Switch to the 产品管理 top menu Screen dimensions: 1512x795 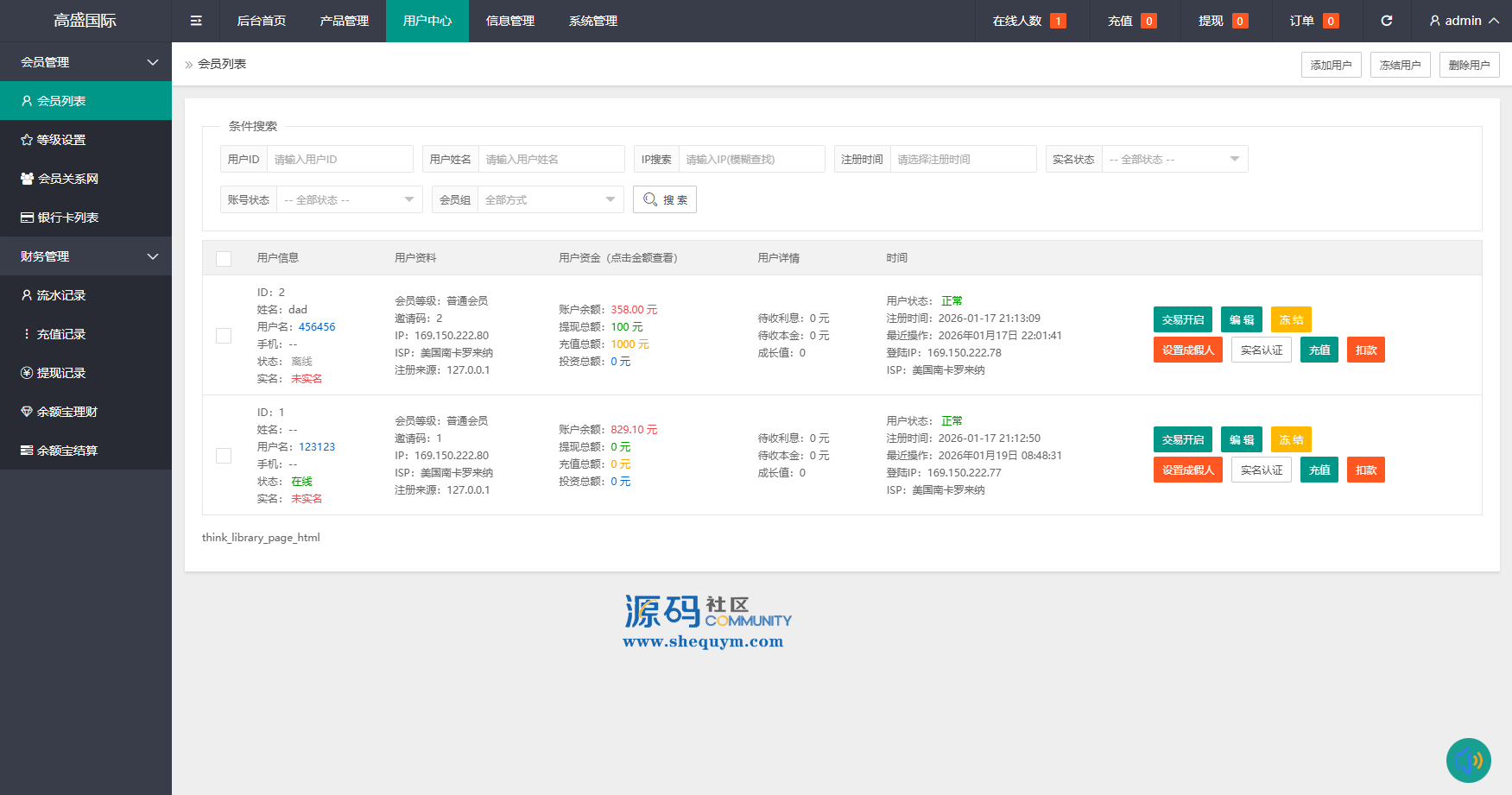pos(344,21)
